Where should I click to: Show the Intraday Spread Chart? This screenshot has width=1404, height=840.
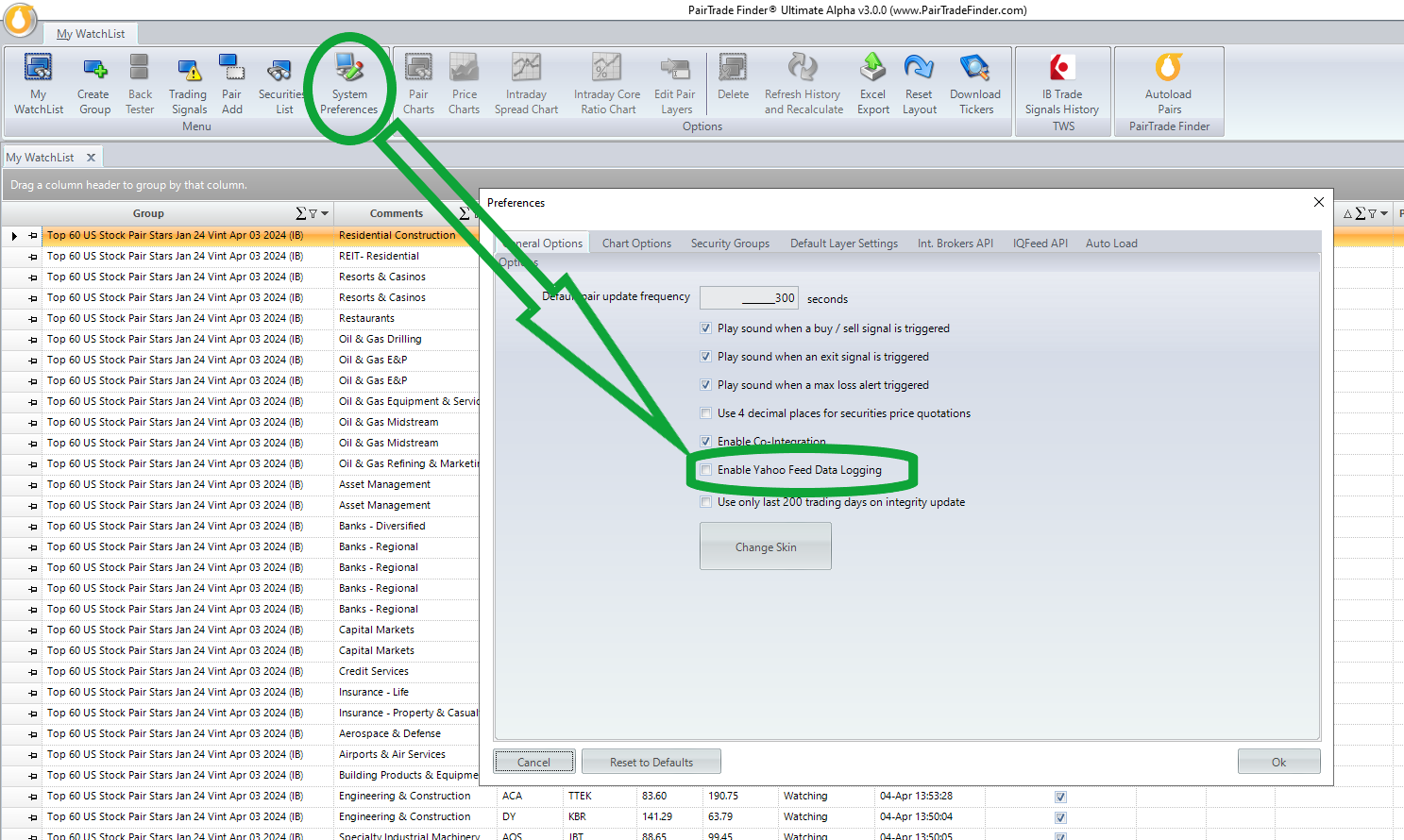pyautogui.click(x=526, y=84)
